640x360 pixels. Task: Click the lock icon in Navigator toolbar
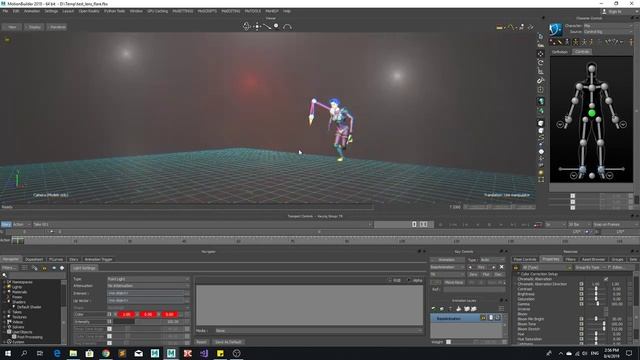pyautogui.click(x=44, y=268)
